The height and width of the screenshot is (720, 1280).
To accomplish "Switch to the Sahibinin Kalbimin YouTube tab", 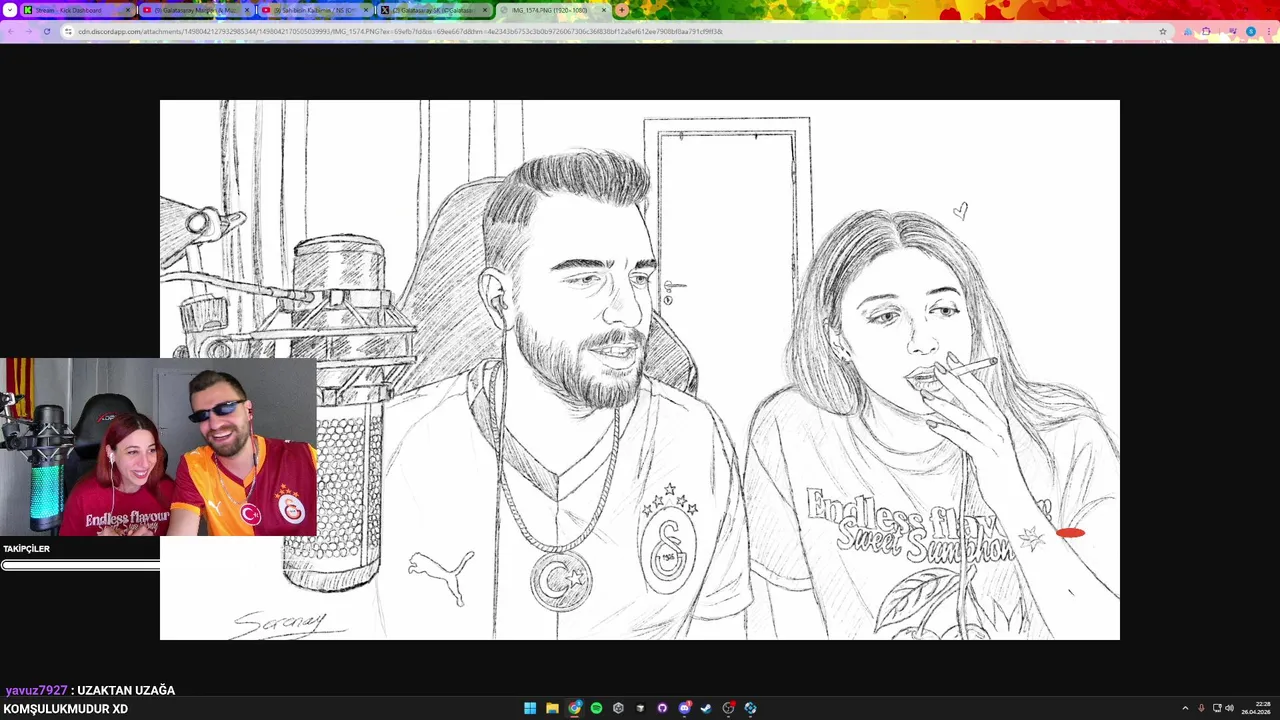I will click(314, 10).
